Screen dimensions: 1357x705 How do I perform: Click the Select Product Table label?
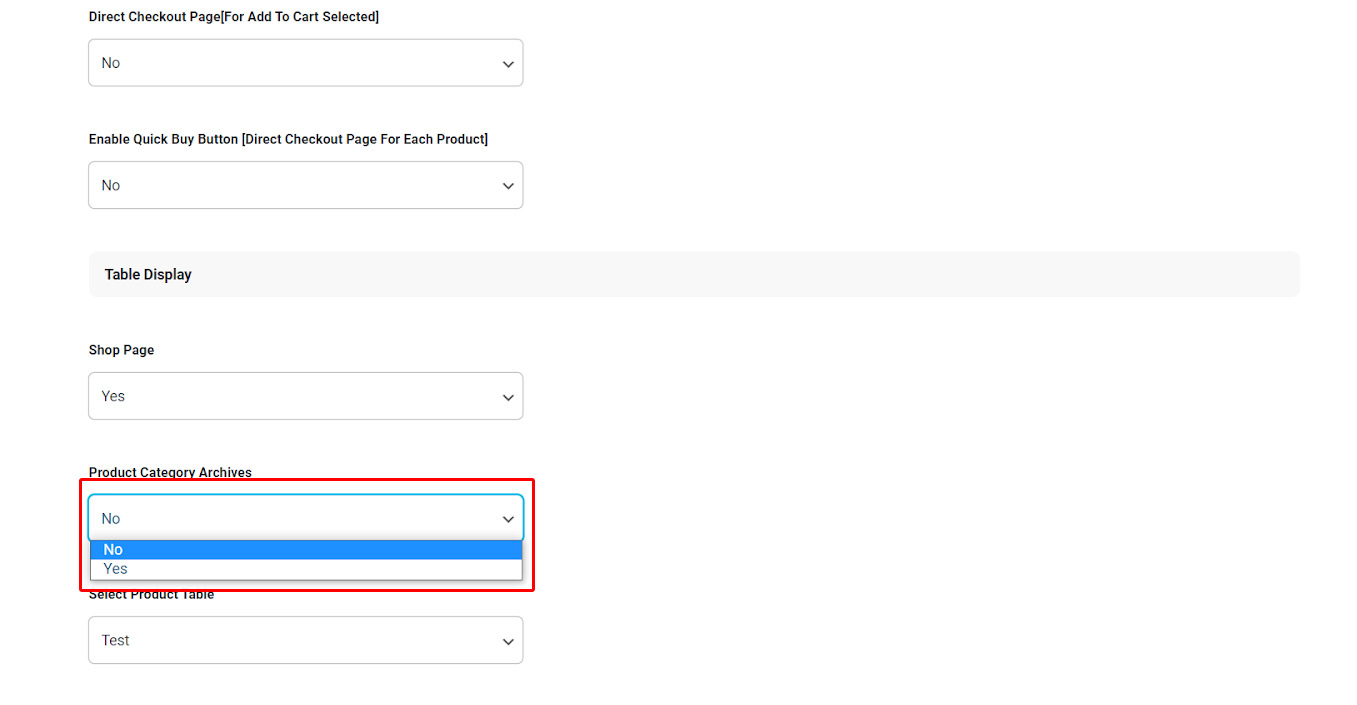pyautogui.click(x=151, y=596)
